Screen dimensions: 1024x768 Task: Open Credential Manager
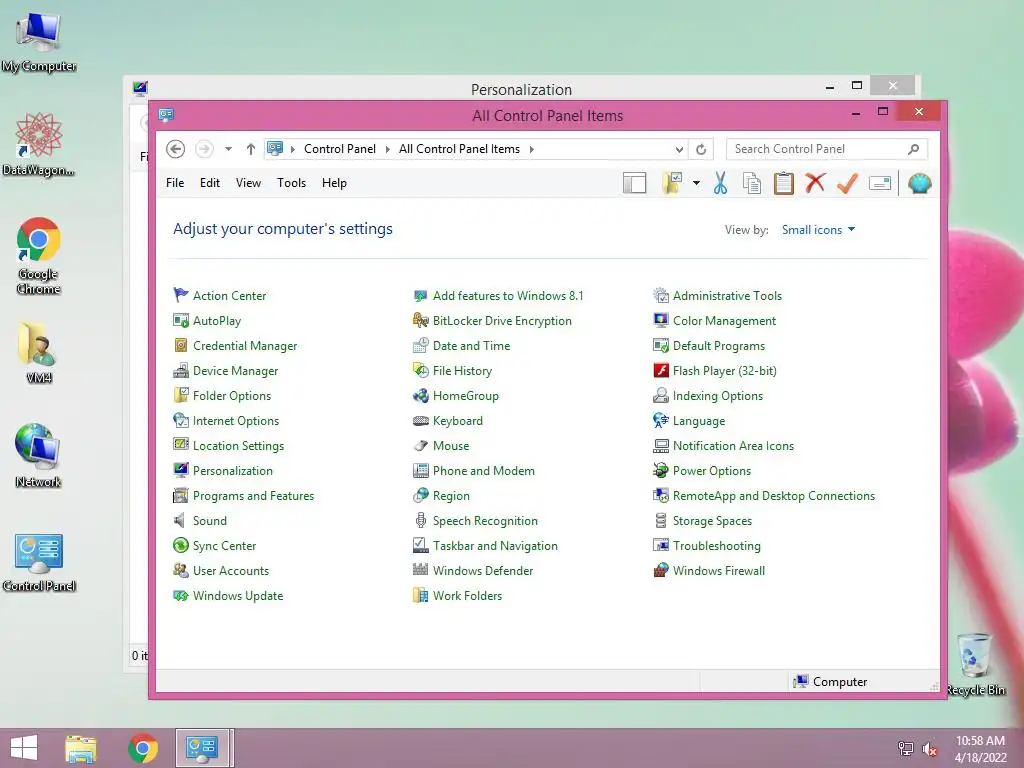(236, 346)
